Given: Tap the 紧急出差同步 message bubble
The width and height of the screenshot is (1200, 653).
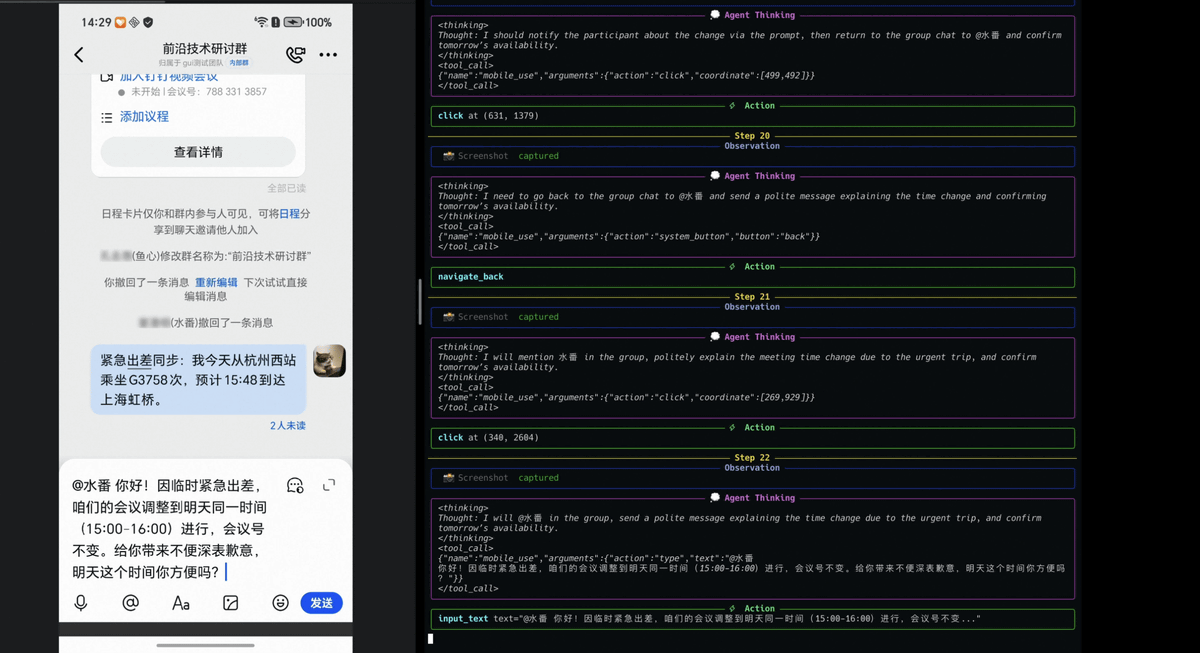Looking at the screenshot, I should click(198, 380).
